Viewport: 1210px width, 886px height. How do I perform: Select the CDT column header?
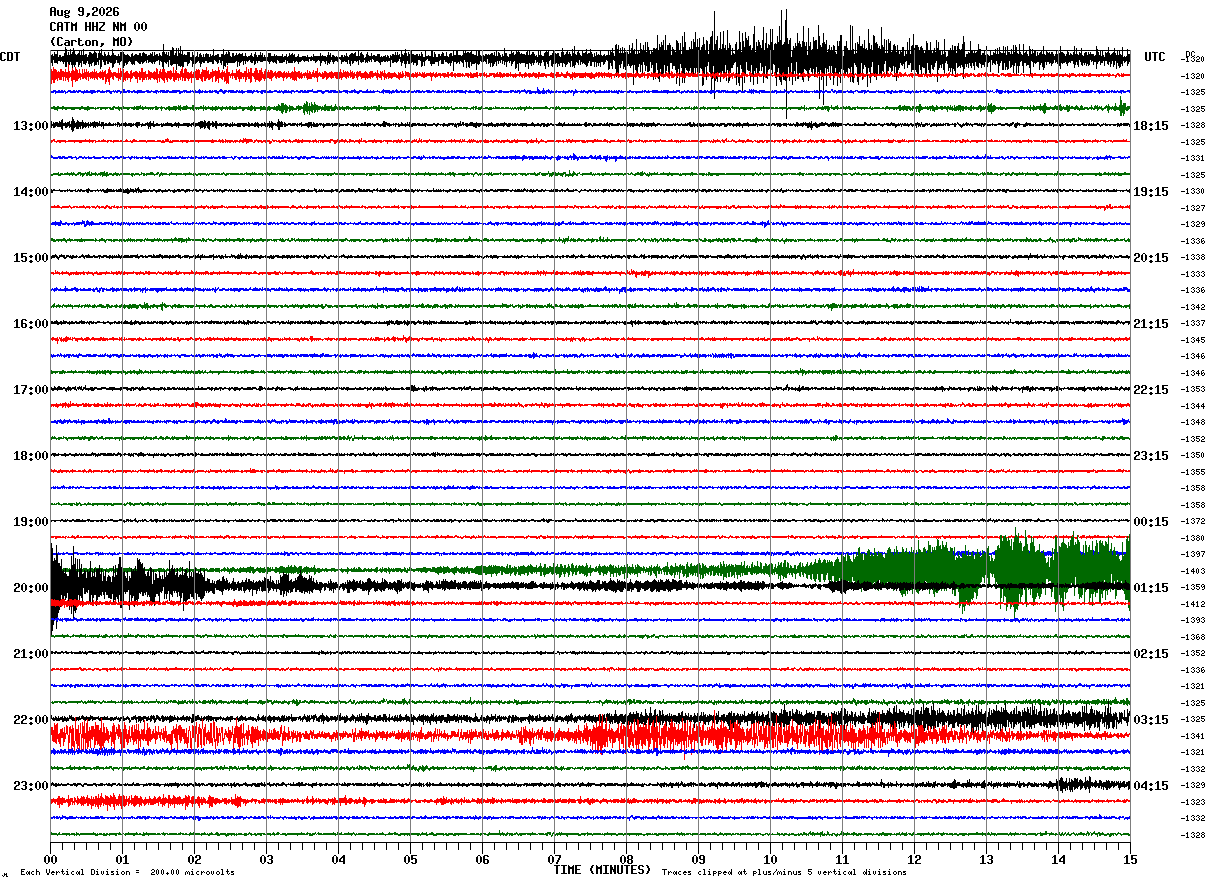(10, 57)
